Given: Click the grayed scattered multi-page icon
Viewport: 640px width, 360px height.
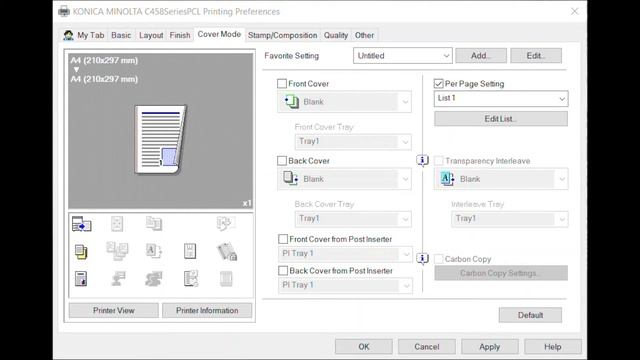Looking at the screenshot, I should click(117, 251).
